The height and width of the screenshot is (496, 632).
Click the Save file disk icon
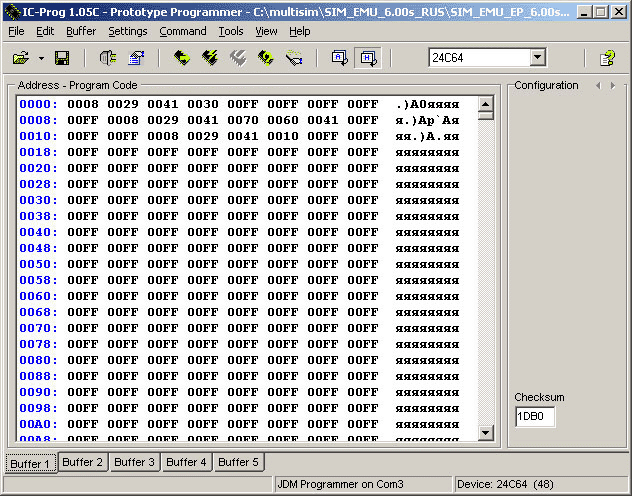61,58
